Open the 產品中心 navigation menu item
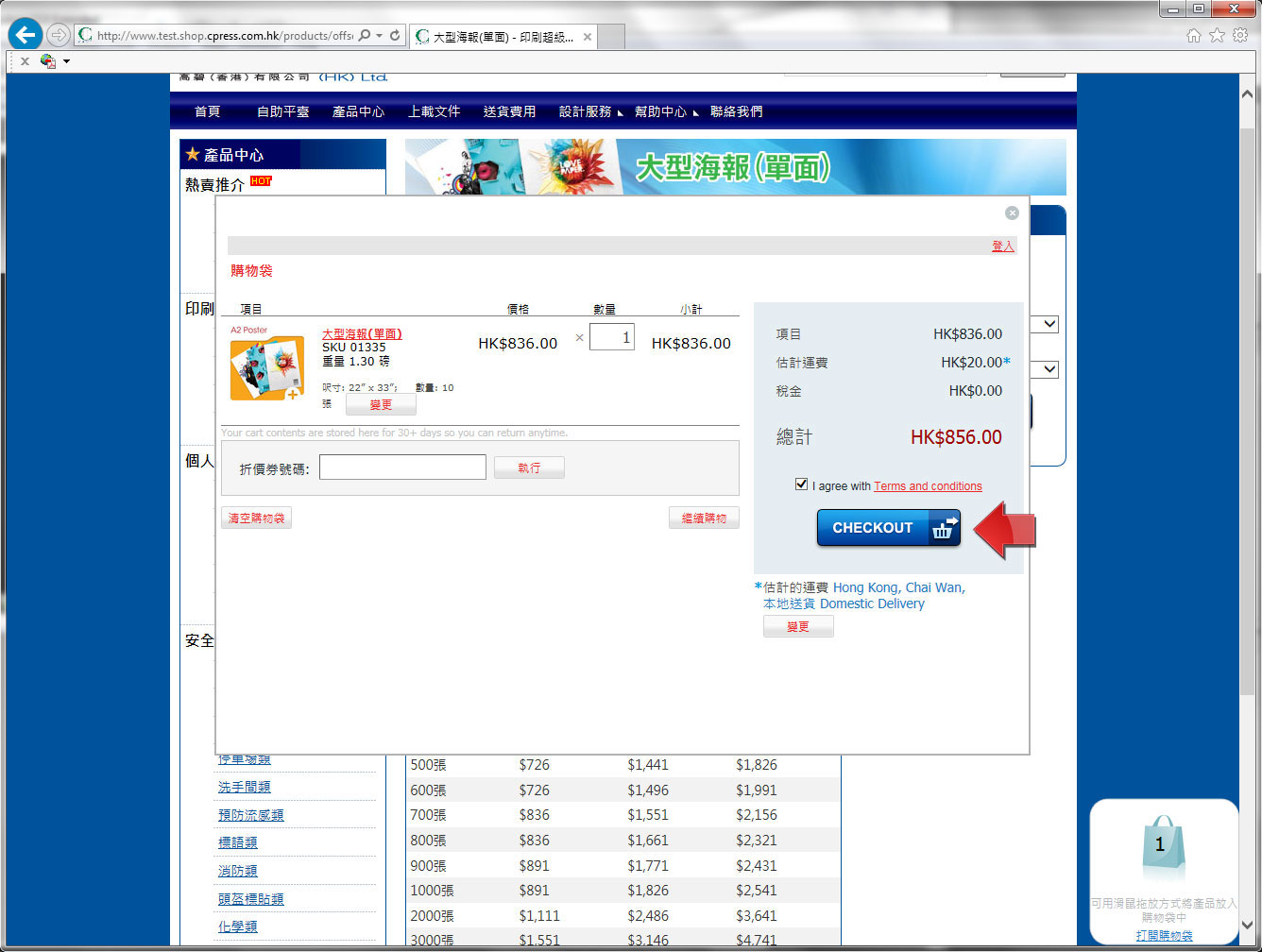This screenshot has width=1262, height=952. 358,111
